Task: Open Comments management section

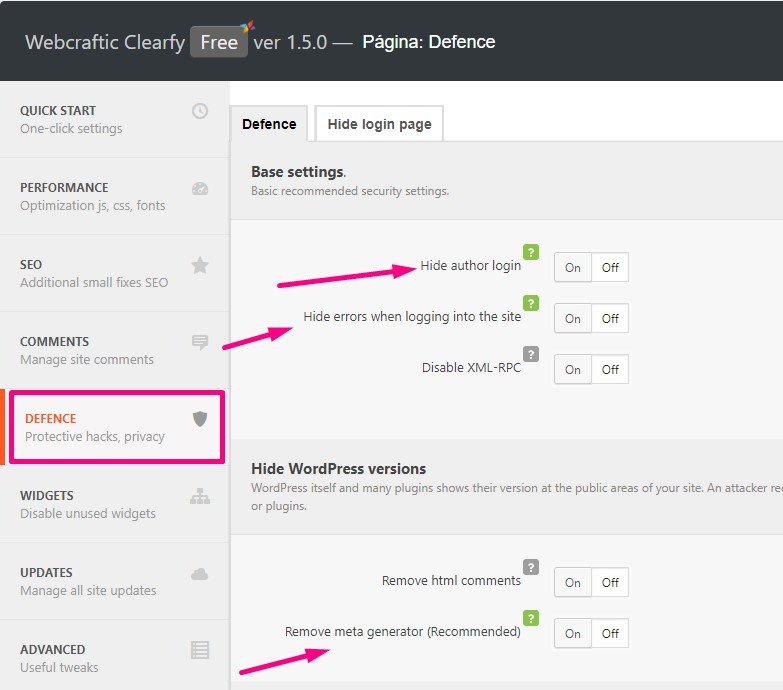Action: tap(115, 350)
